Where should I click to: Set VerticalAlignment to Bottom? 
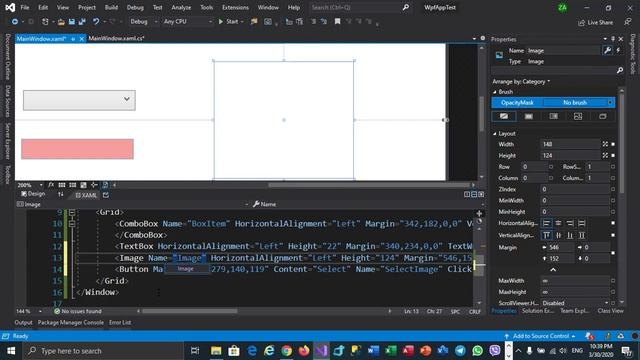570,235
